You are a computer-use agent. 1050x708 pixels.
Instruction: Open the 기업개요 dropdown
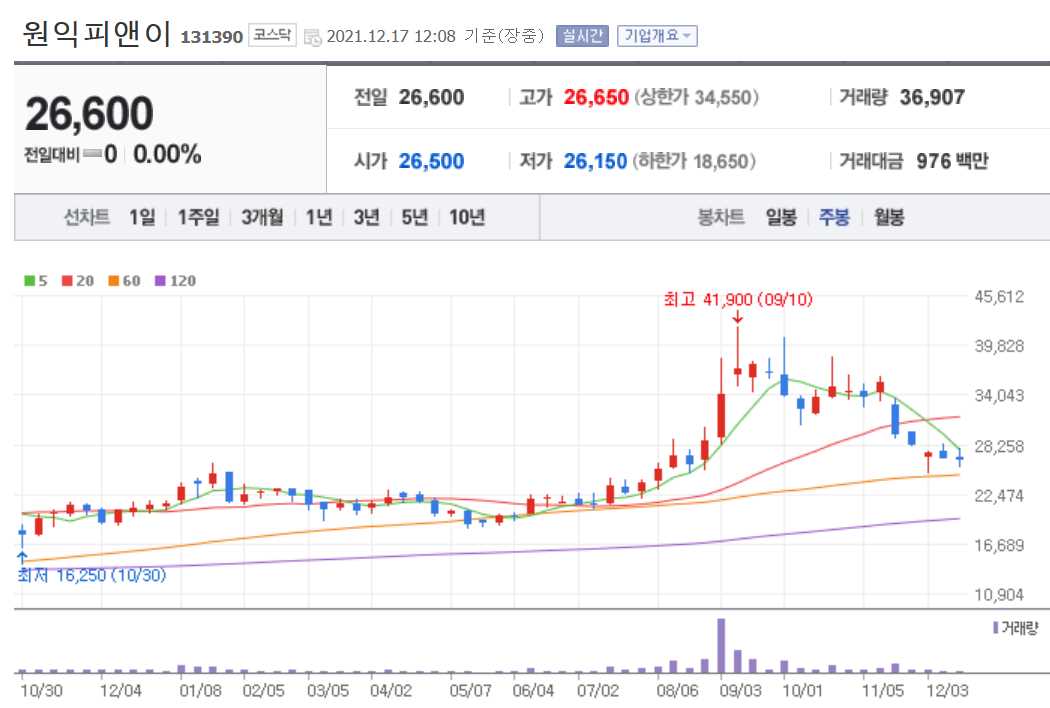tap(660, 33)
